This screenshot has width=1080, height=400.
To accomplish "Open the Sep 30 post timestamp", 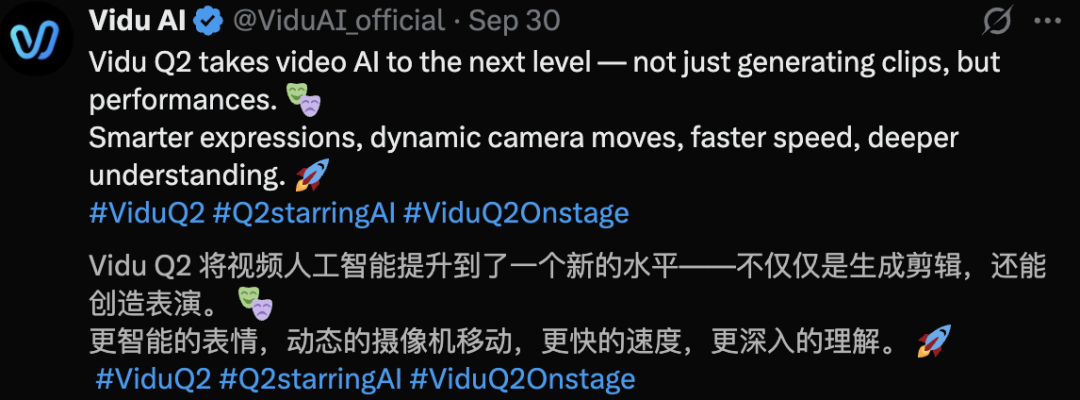I will (514, 21).
